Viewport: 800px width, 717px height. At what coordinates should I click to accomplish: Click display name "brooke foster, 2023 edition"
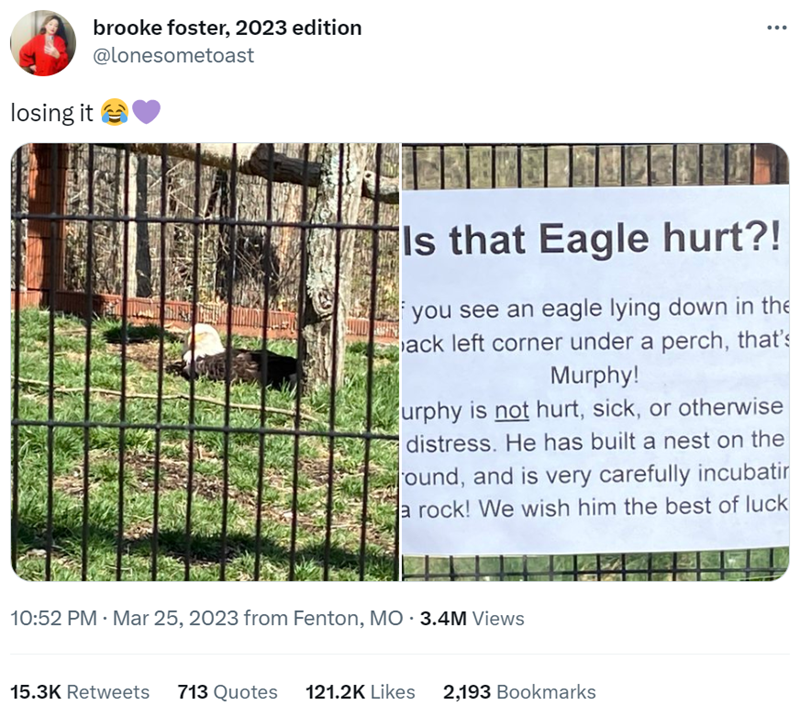[x=227, y=27]
